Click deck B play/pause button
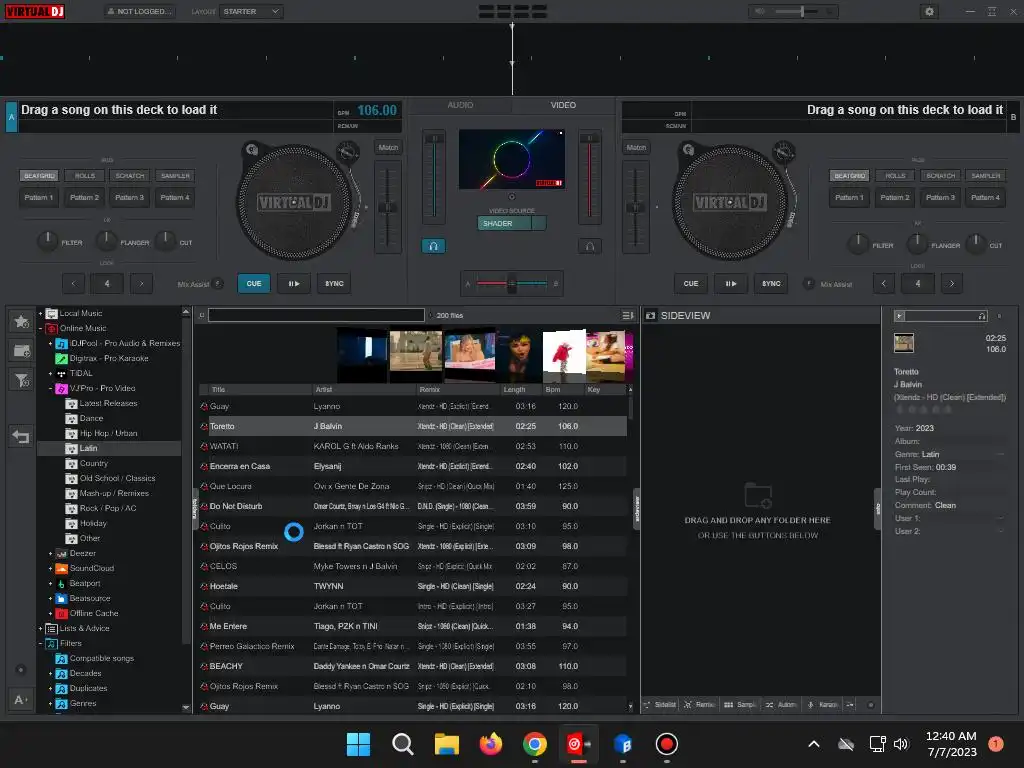Screen dimensions: 1024x768 pyautogui.click(x=731, y=283)
